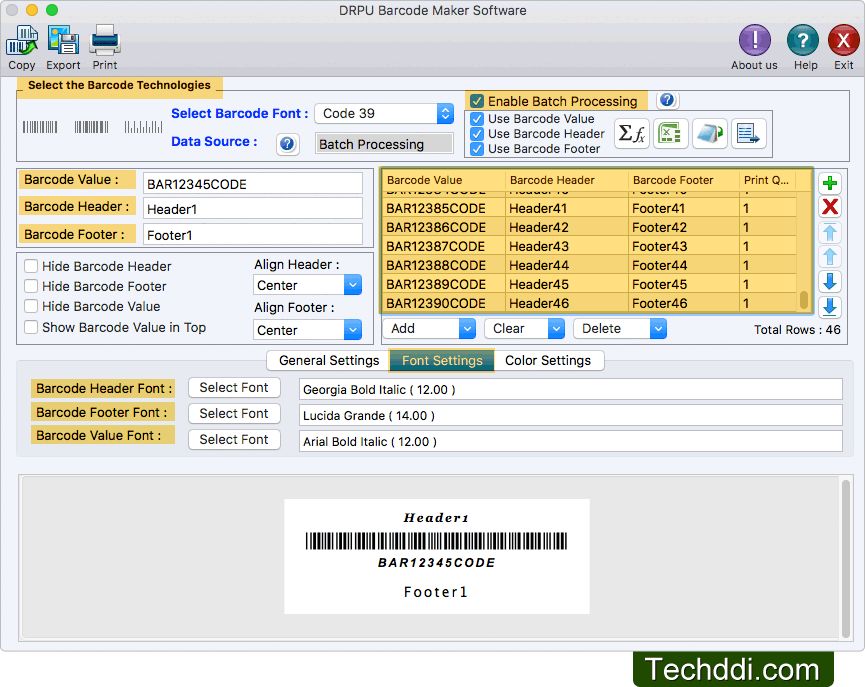Image resolution: width=865 pixels, height=687 pixels.
Task: Open the Select Barcode Font dropdown
Action: pos(384,114)
